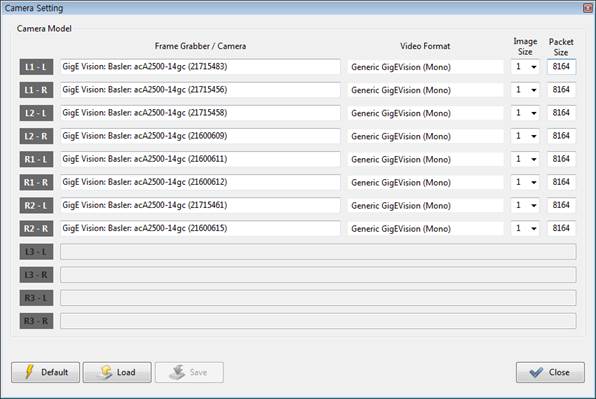Click empty camera field for R3 - R

pos(318,321)
